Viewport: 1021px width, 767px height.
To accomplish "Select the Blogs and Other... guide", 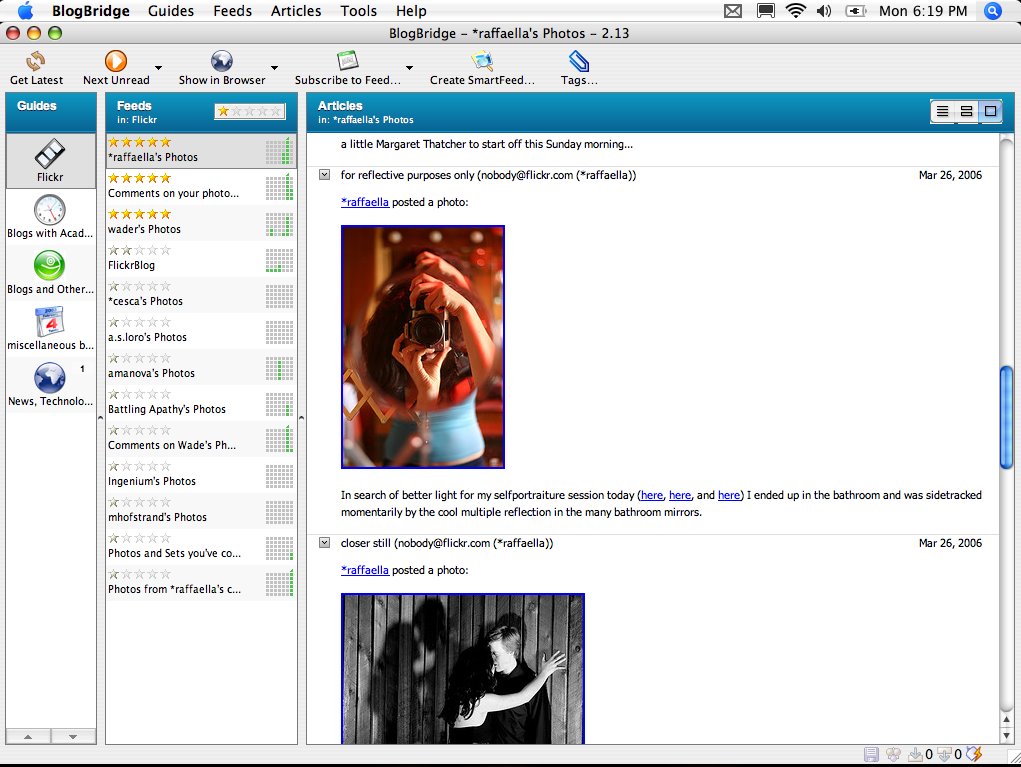I will [x=50, y=273].
